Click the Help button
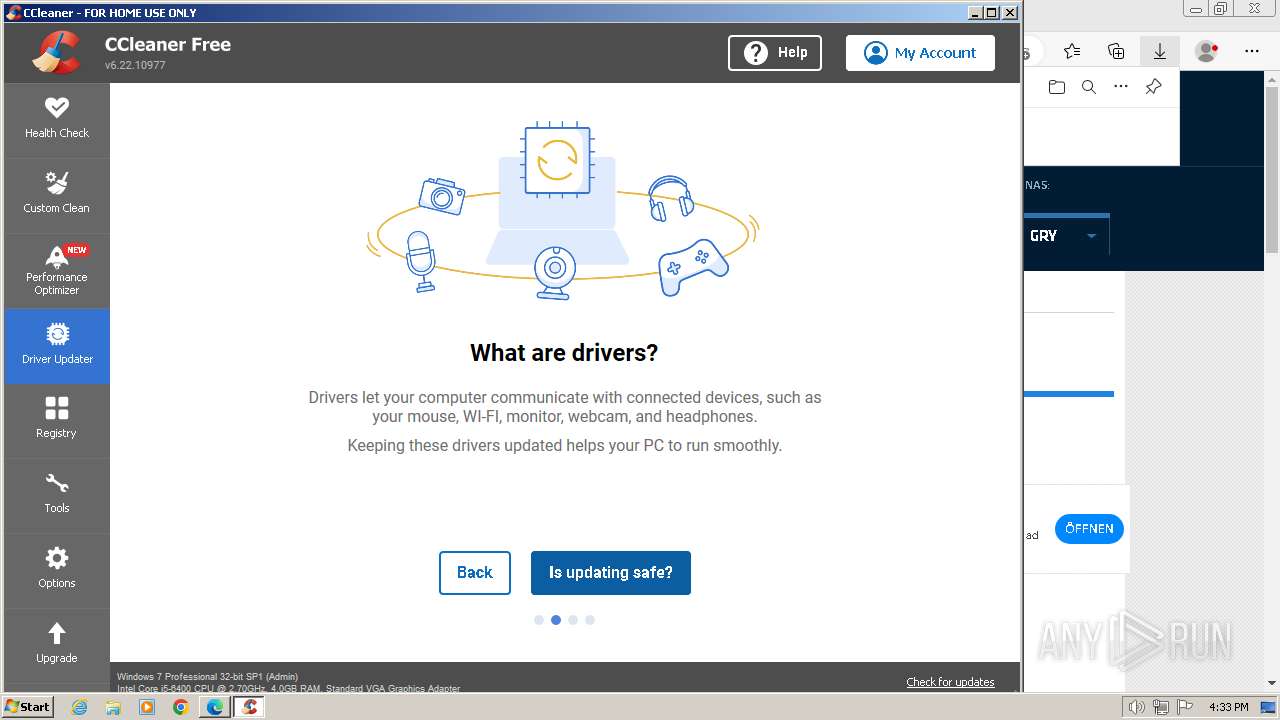Image resolution: width=1280 pixels, height=720 pixels. point(775,53)
